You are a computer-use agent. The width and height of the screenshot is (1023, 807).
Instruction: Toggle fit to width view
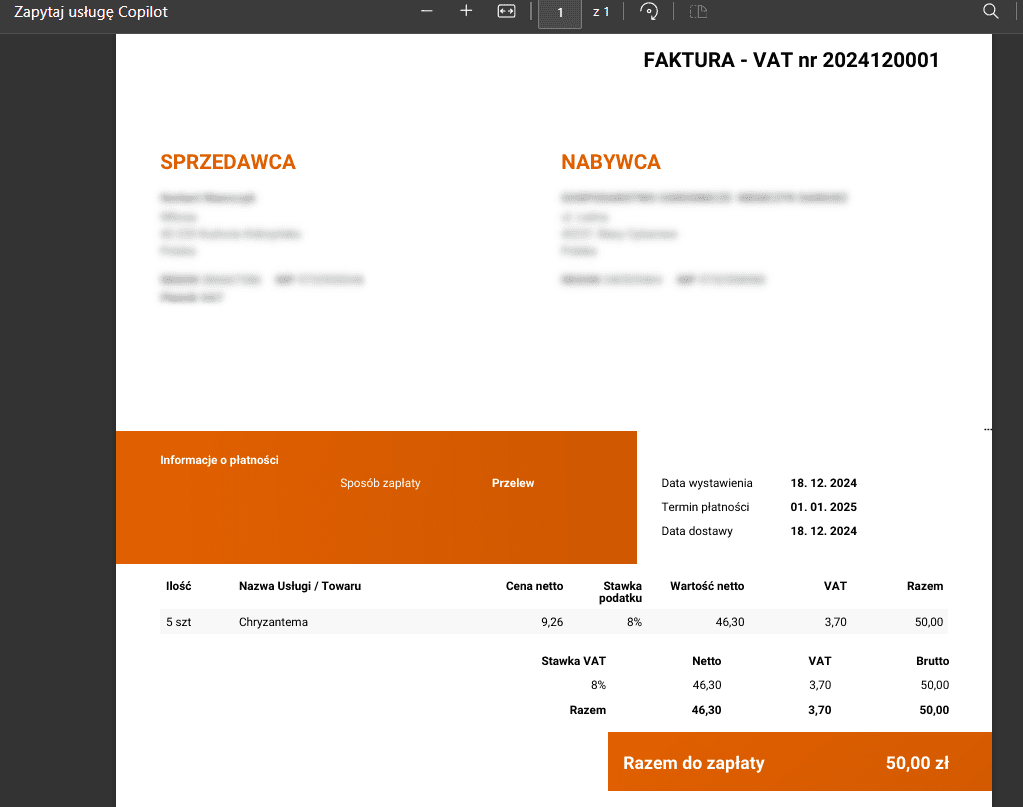click(506, 11)
